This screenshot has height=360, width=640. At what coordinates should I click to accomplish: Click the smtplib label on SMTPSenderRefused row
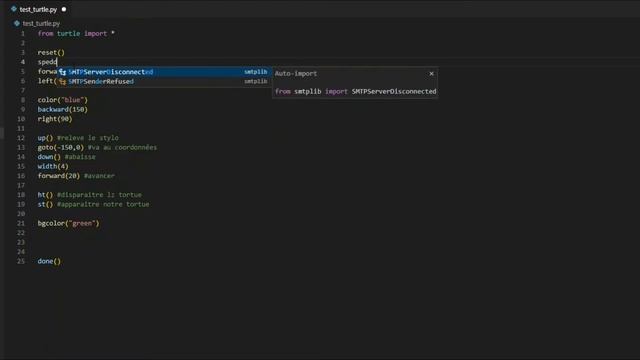[x=256, y=81]
